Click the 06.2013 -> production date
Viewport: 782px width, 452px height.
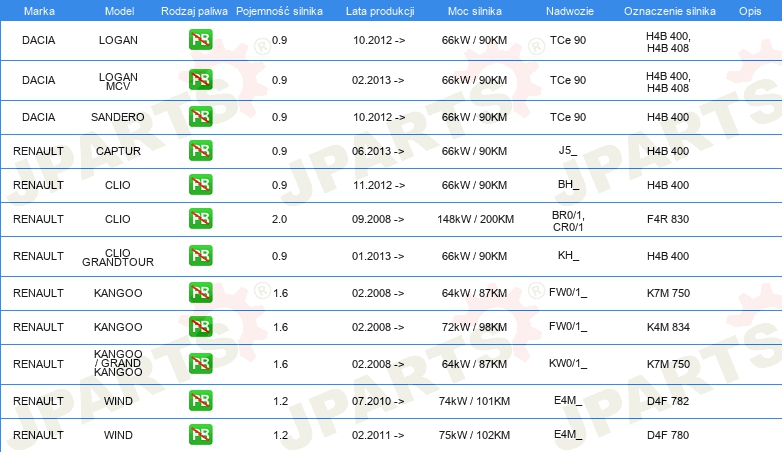(378, 151)
